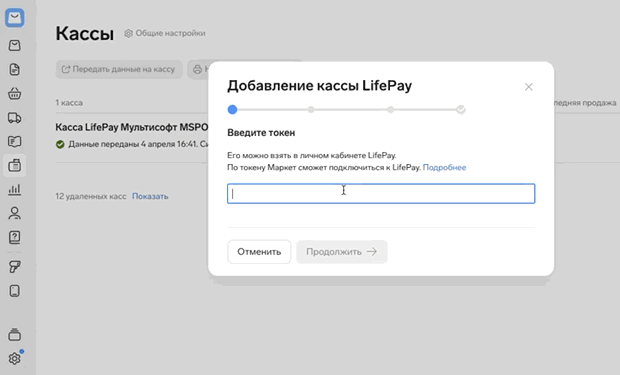Image resolution: width=620 pixels, height=375 pixels.
Task: Click the Продолжить button
Action: tap(342, 252)
